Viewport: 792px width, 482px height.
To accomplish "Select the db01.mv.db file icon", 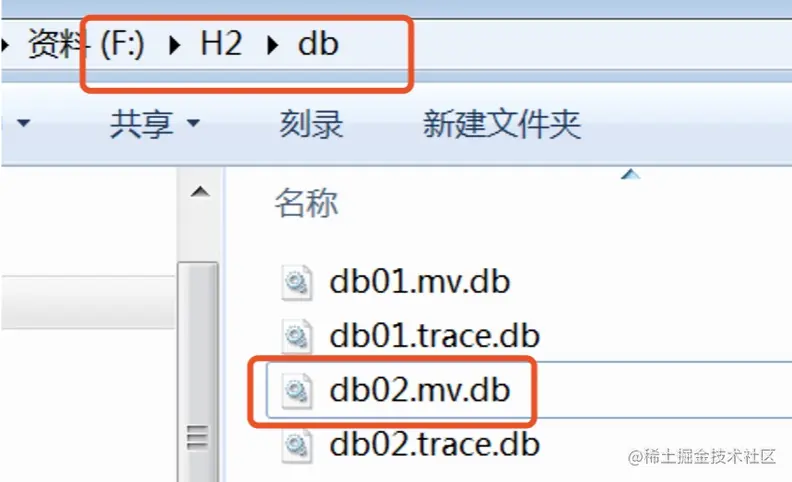I will coord(296,282).
